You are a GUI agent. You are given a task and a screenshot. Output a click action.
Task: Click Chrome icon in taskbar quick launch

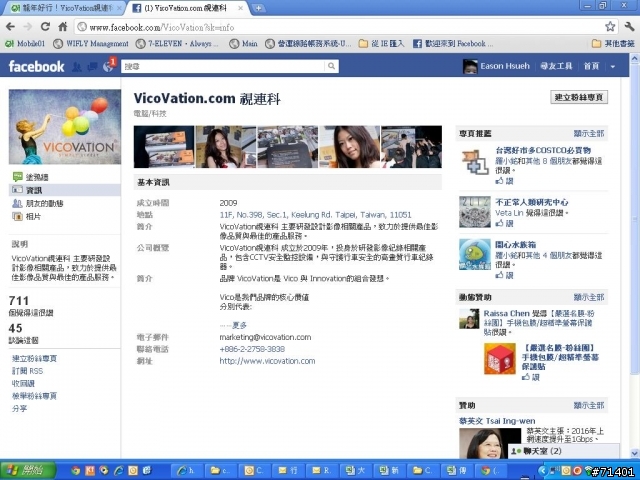pyautogui.click(x=76, y=471)
